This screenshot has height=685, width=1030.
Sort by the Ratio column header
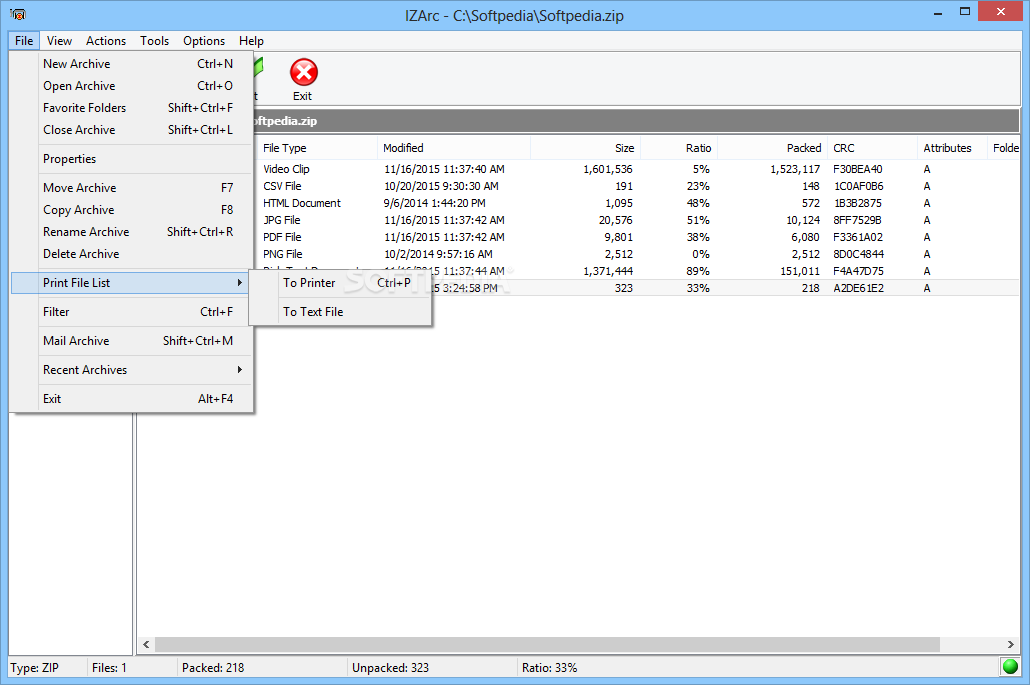tap(679, 148)
